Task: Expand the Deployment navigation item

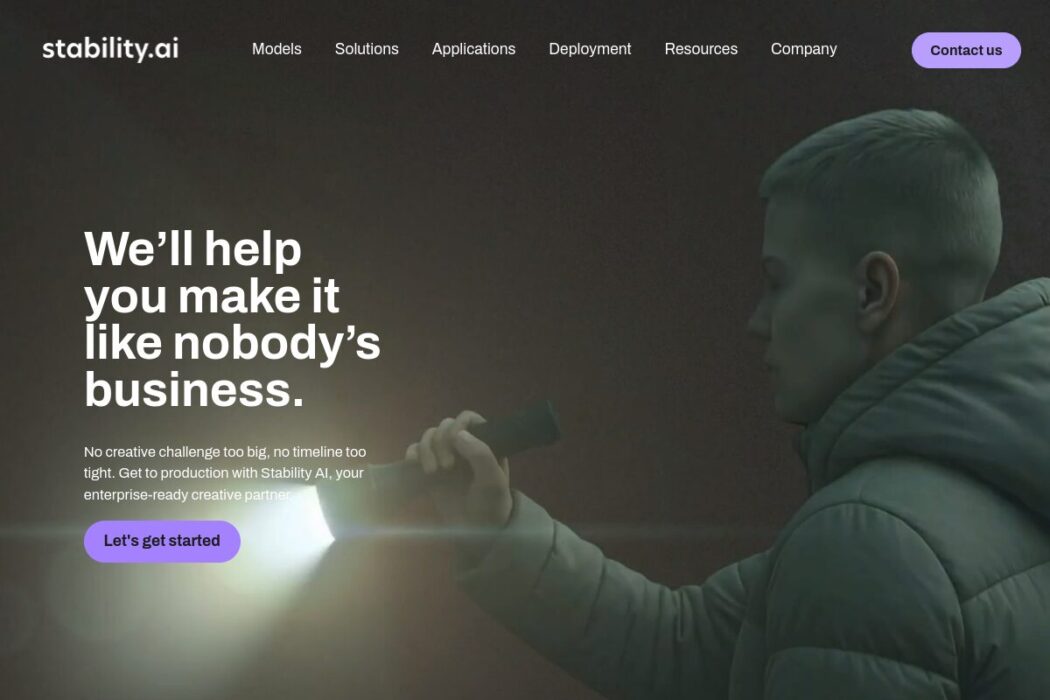Action: (590, 50)
